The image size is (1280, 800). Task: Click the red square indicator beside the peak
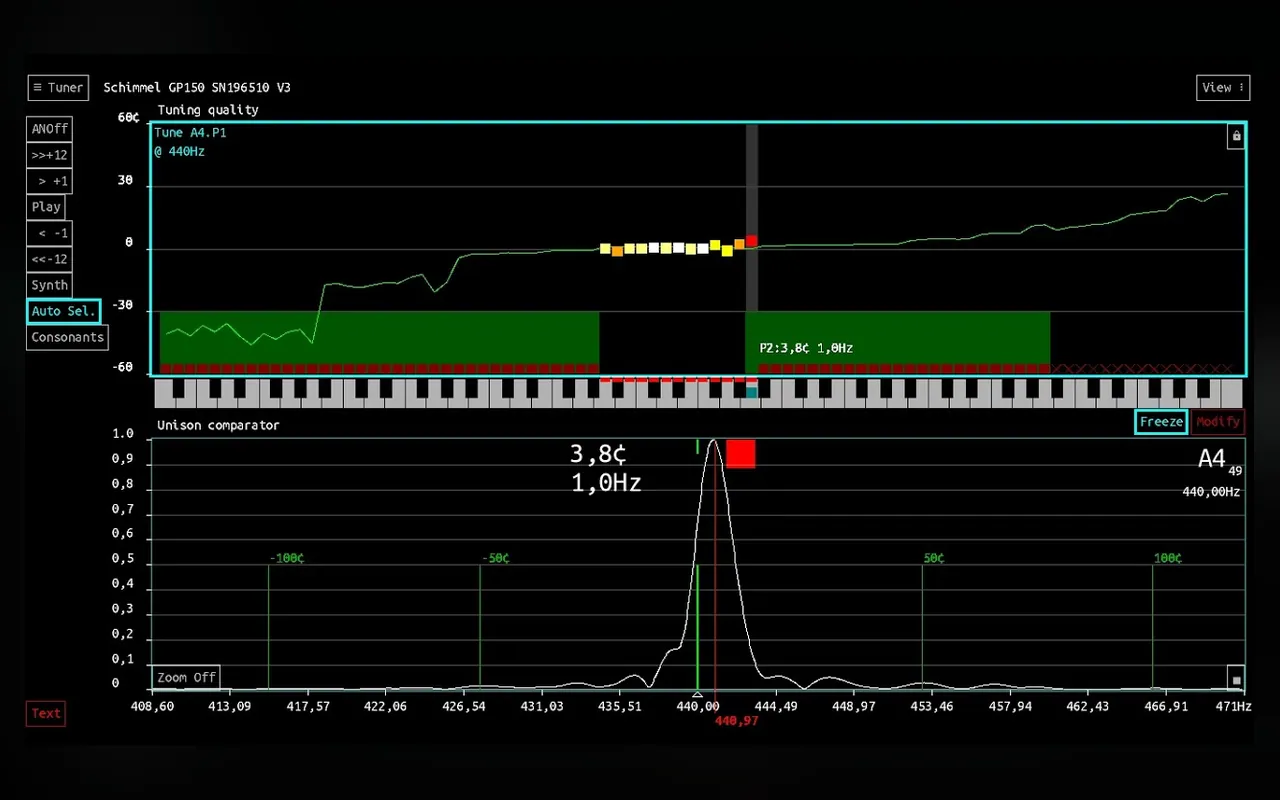[x=741, y=453]
